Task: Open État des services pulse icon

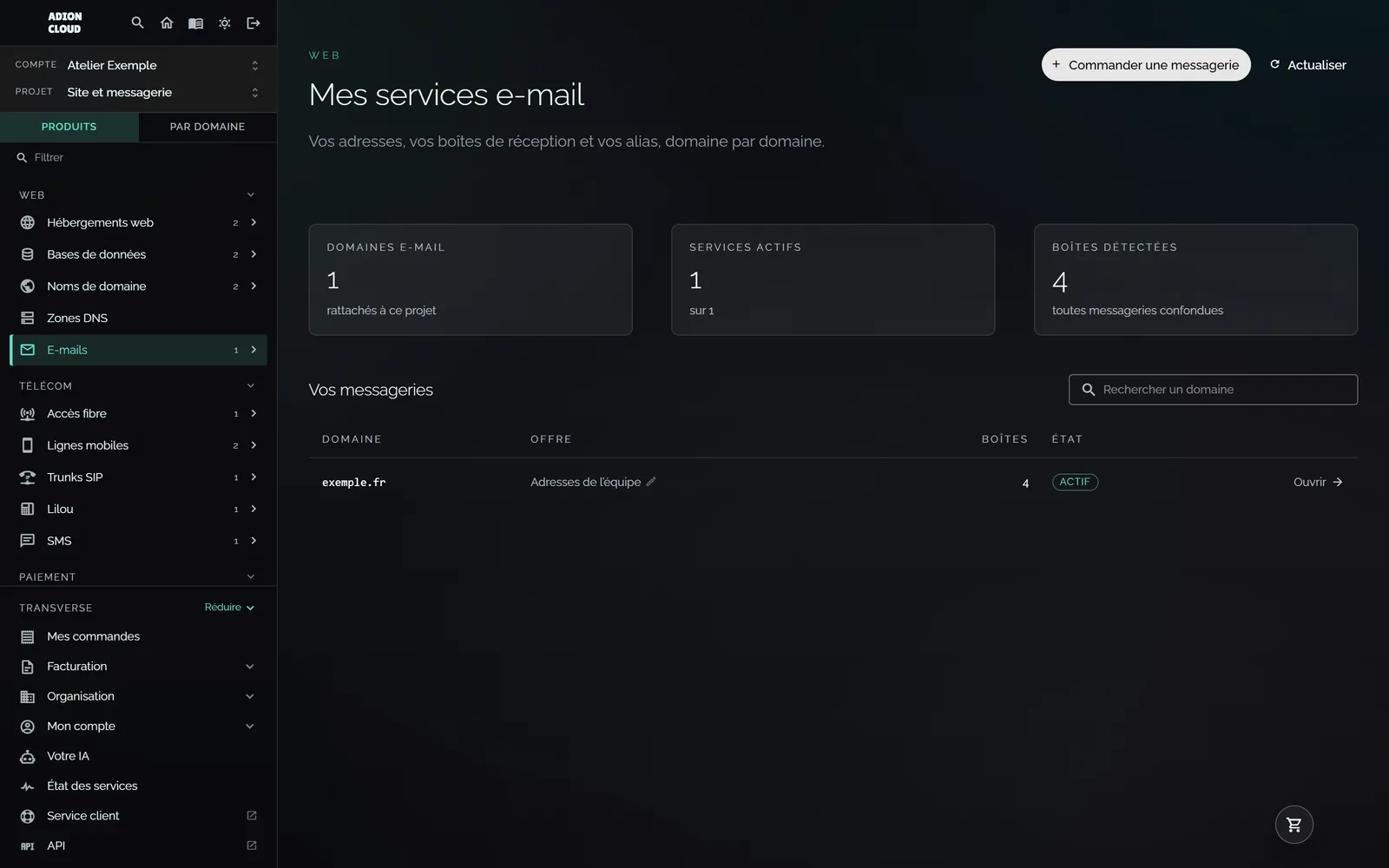Action: coord(28,786)
